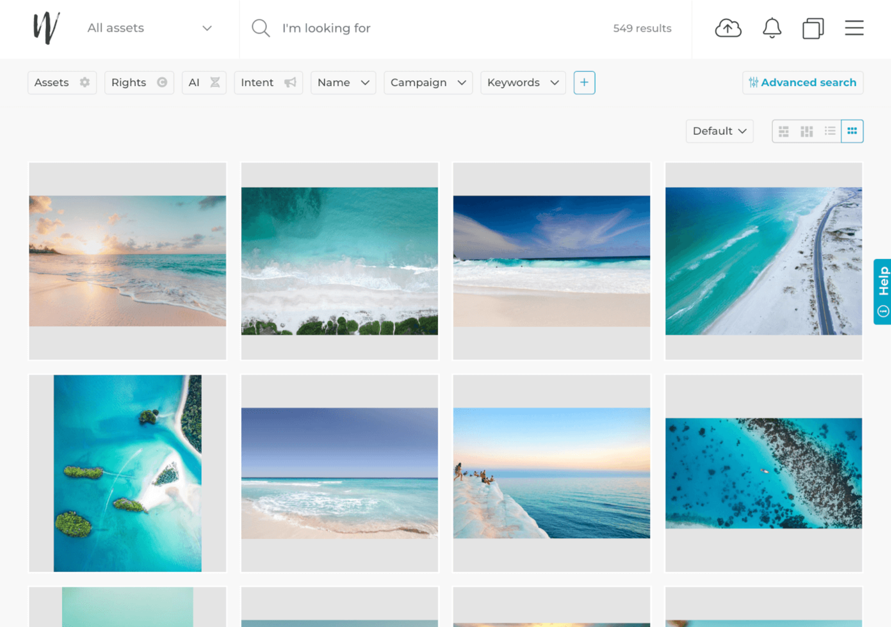This screenshot has height=627, width=891.
Task: Click the plus button to add a filter
Action: click(x=584, y=82)
